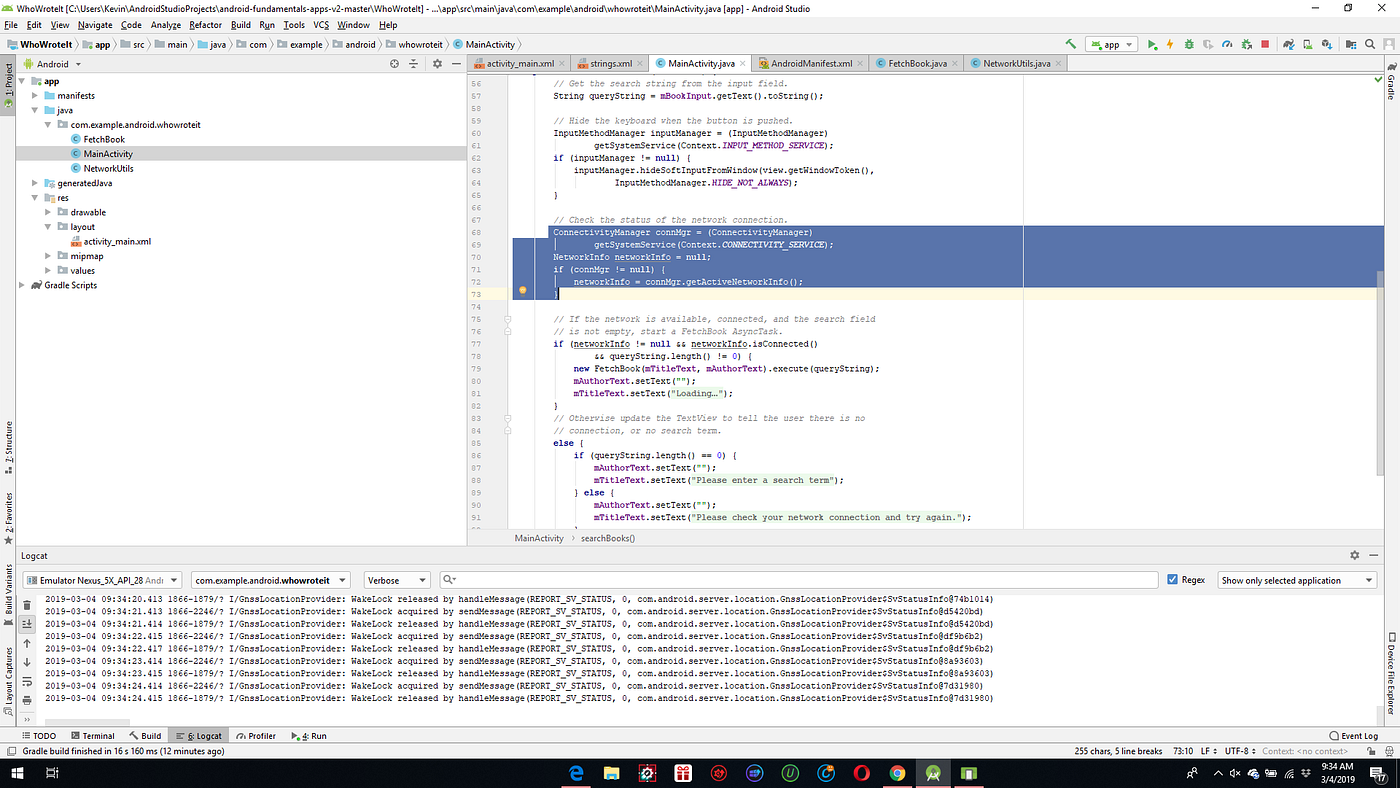
Task: Toggle soft-wrap in the Logcat panel
Action: click(x=26, y=679)
